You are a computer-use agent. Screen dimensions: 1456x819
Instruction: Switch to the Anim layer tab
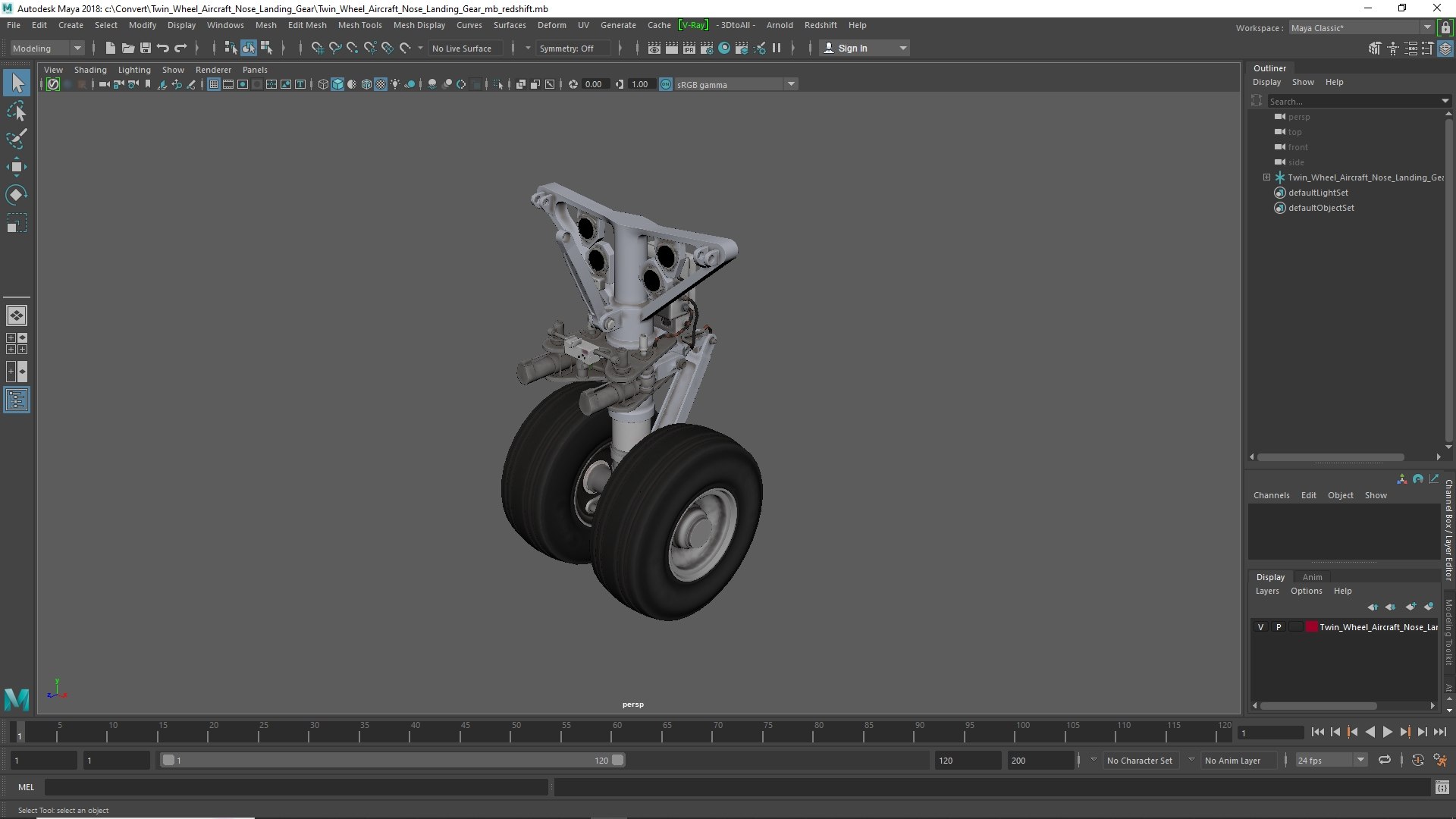1312,577
